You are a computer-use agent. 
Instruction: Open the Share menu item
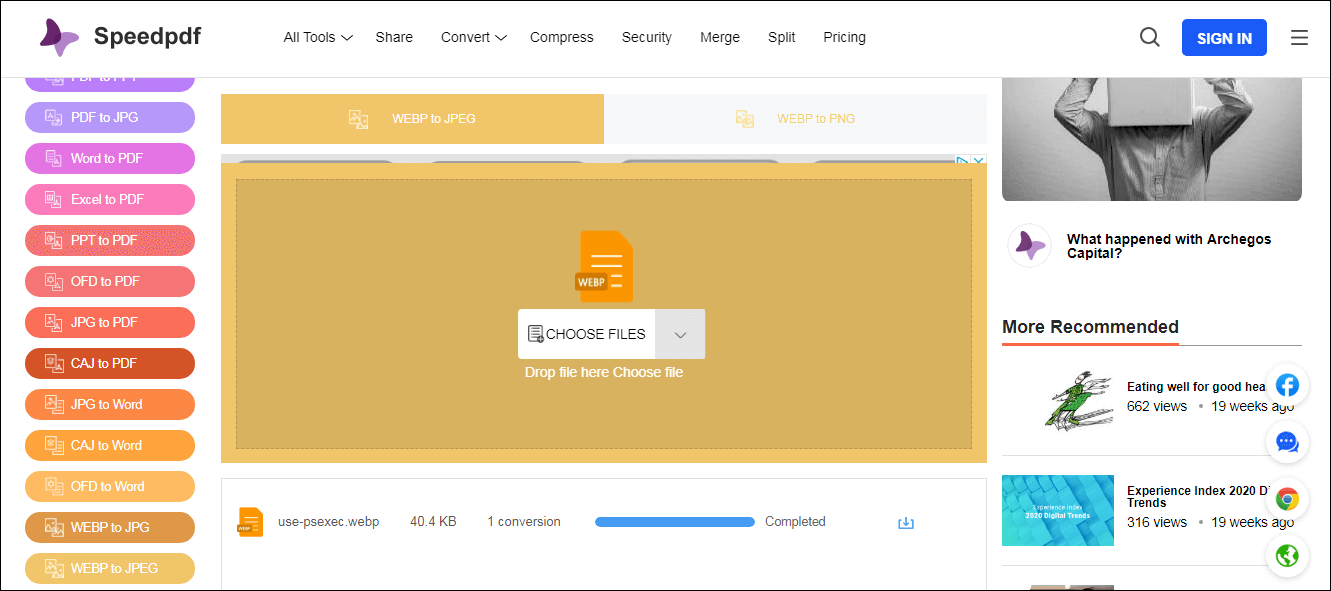394,37
